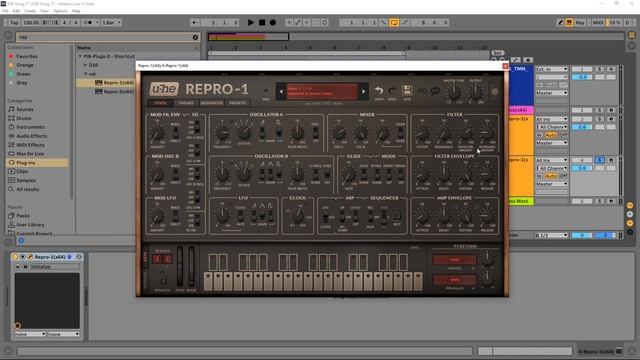Switch to the TWEAKS tab in Repro-1

(186, 103)
